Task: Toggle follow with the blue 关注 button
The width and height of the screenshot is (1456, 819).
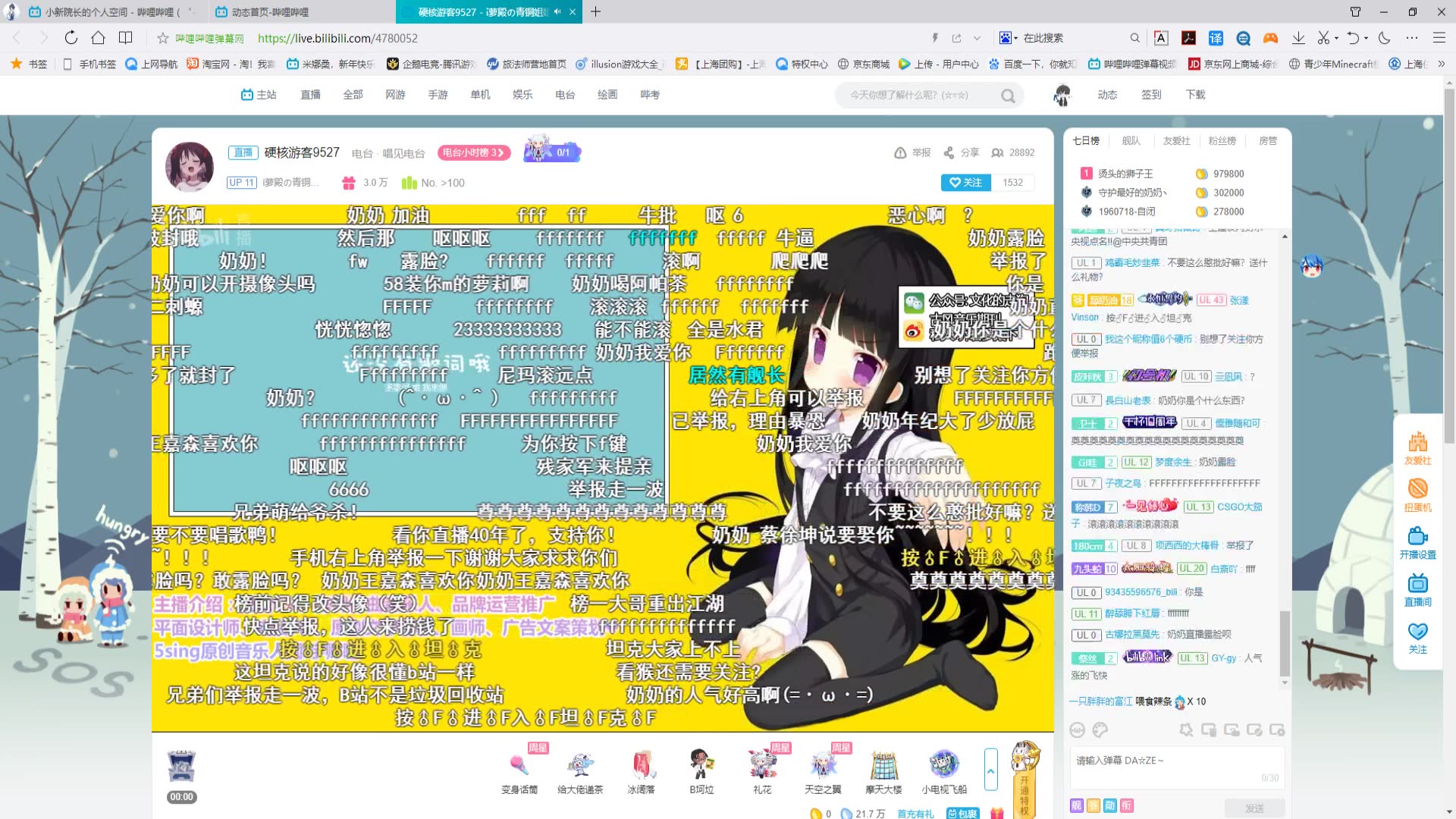Action: tap(966, 183)
